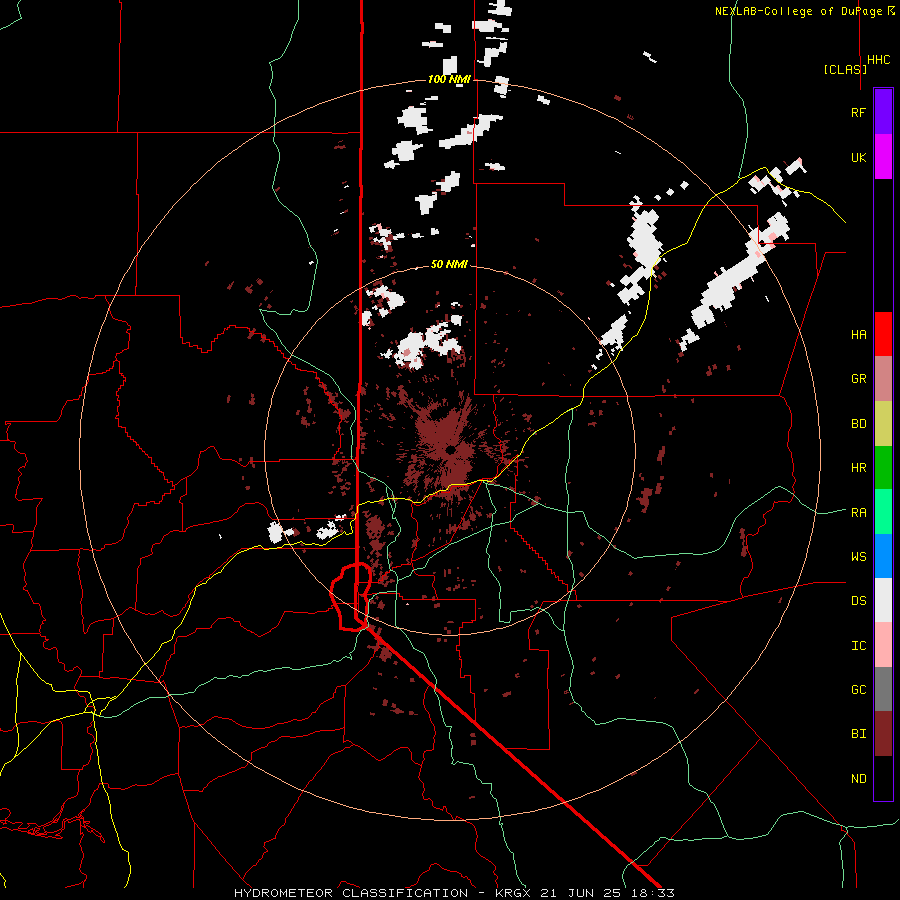Click the GR legend color swatch

[x=883, y=379]
